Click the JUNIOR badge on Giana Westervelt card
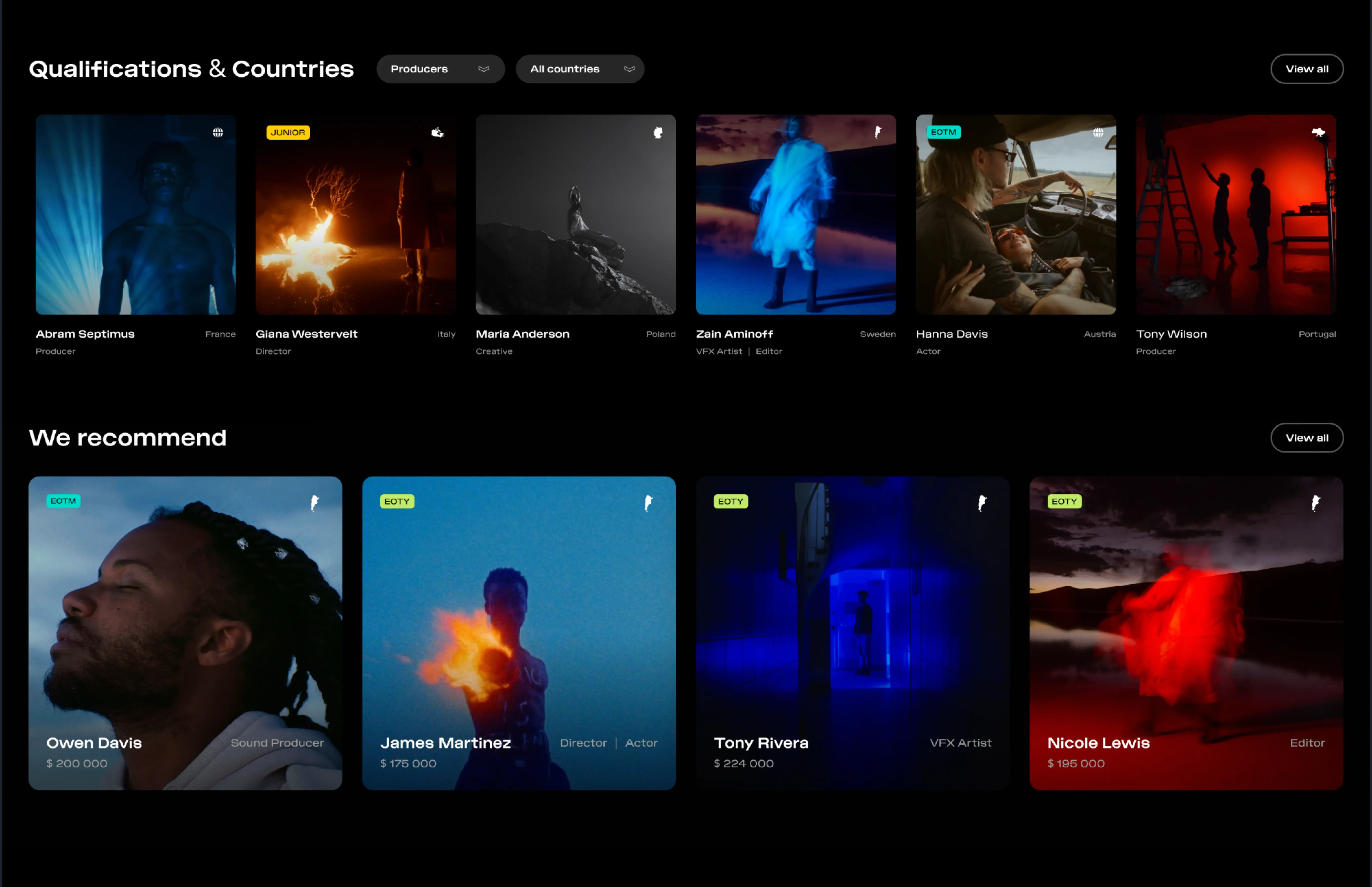This screenshot has width=1372, height=887. click(x=288, y=132)
